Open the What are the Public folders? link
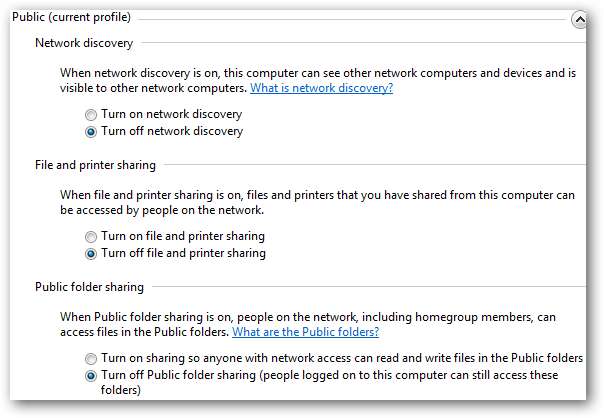 pos(305,332)
